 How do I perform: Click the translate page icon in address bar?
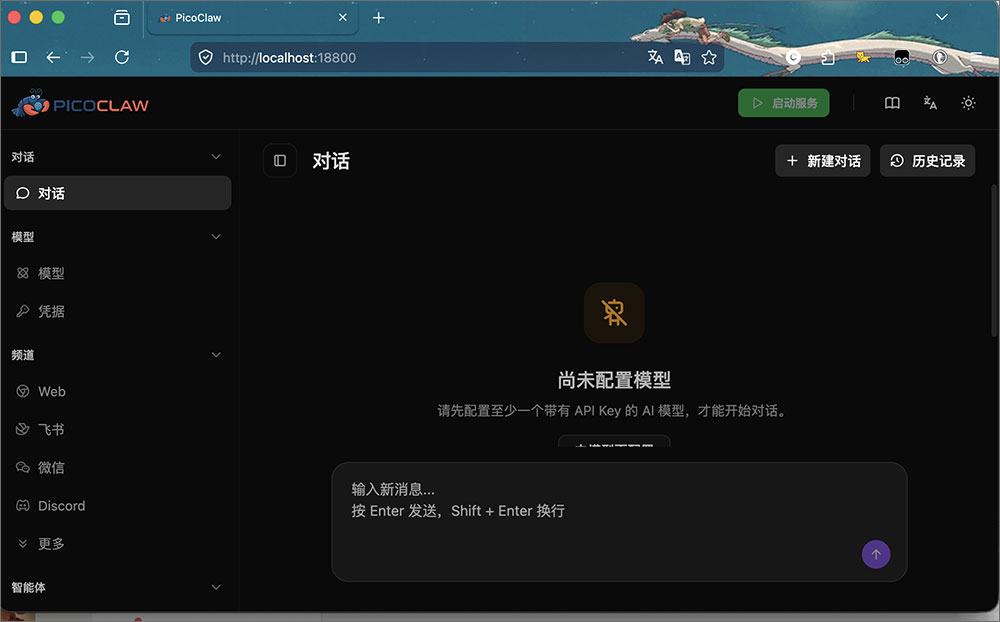pos(655,57)
